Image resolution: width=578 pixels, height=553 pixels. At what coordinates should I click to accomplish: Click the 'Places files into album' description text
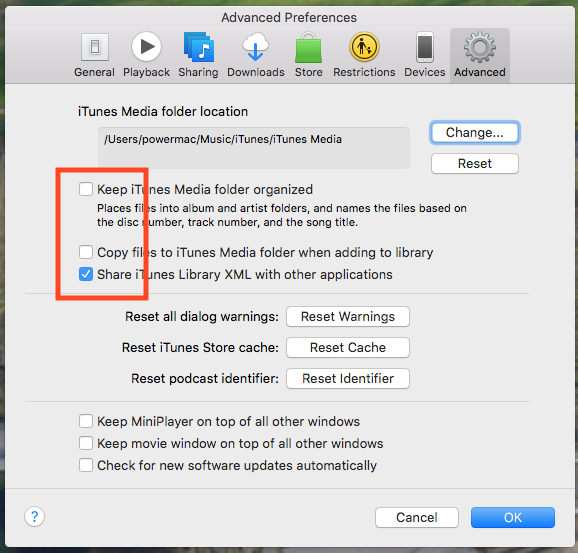coord(282,215)
